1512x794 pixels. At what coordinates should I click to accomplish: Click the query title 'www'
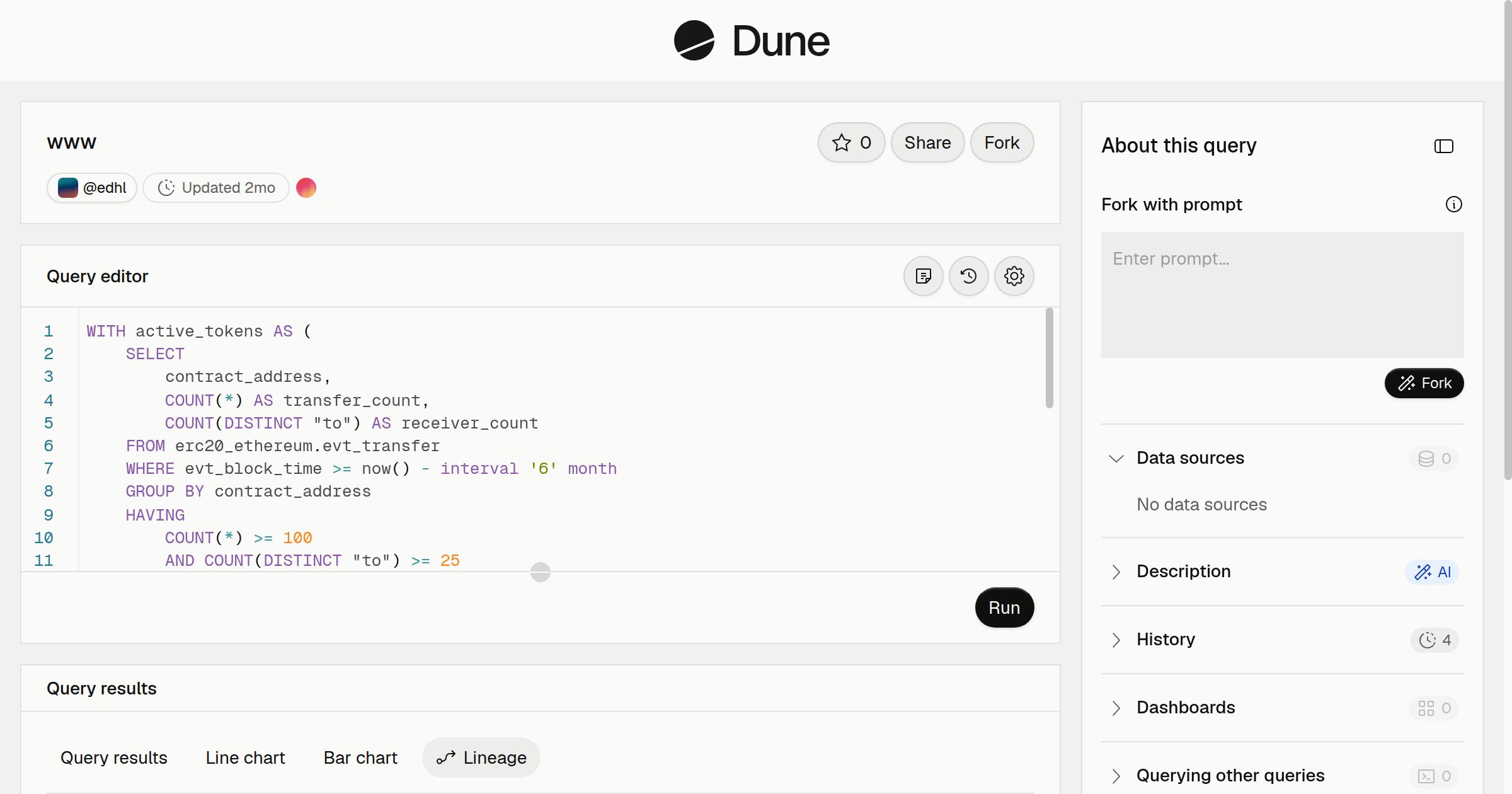tap(71, 143)
